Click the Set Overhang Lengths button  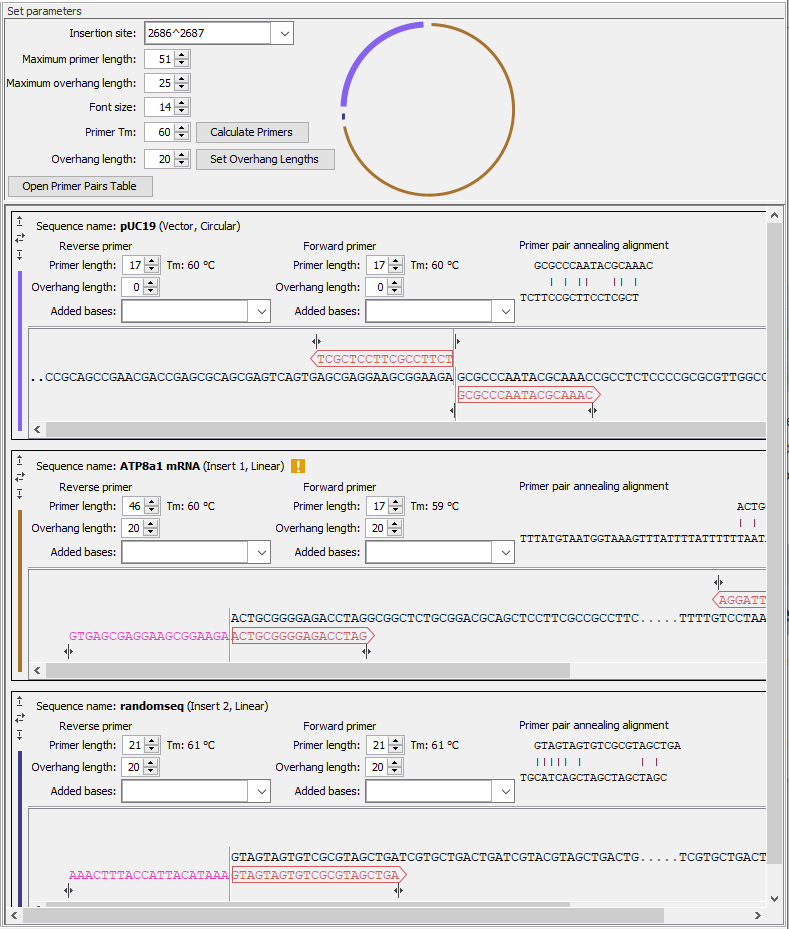click(x=264, y=159)
